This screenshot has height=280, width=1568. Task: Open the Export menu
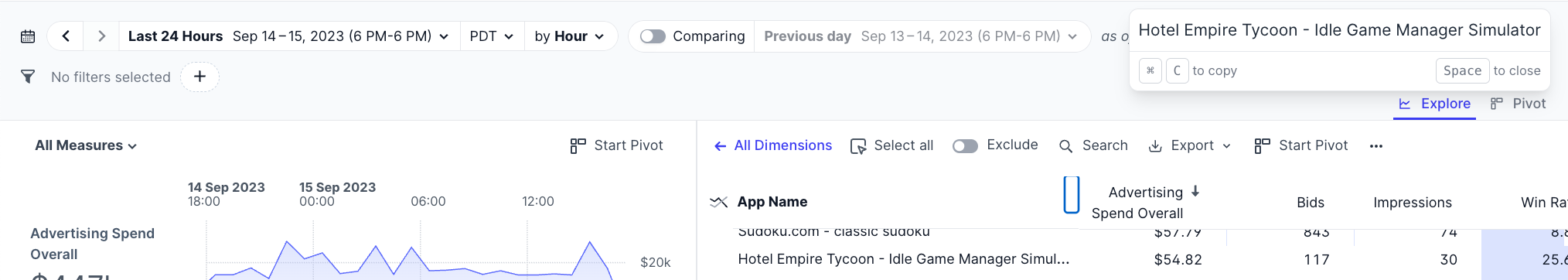click(1190, 145)
